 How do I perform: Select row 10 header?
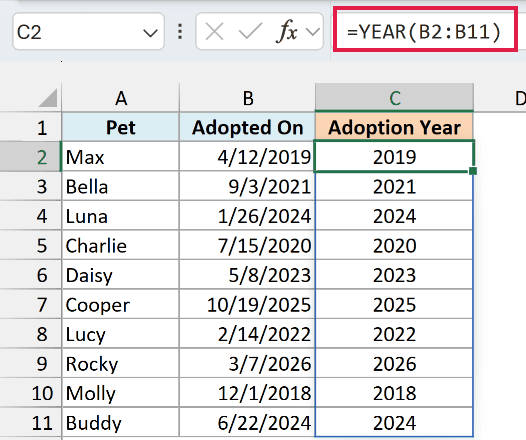pyautogui.click(x=31, y=393)
